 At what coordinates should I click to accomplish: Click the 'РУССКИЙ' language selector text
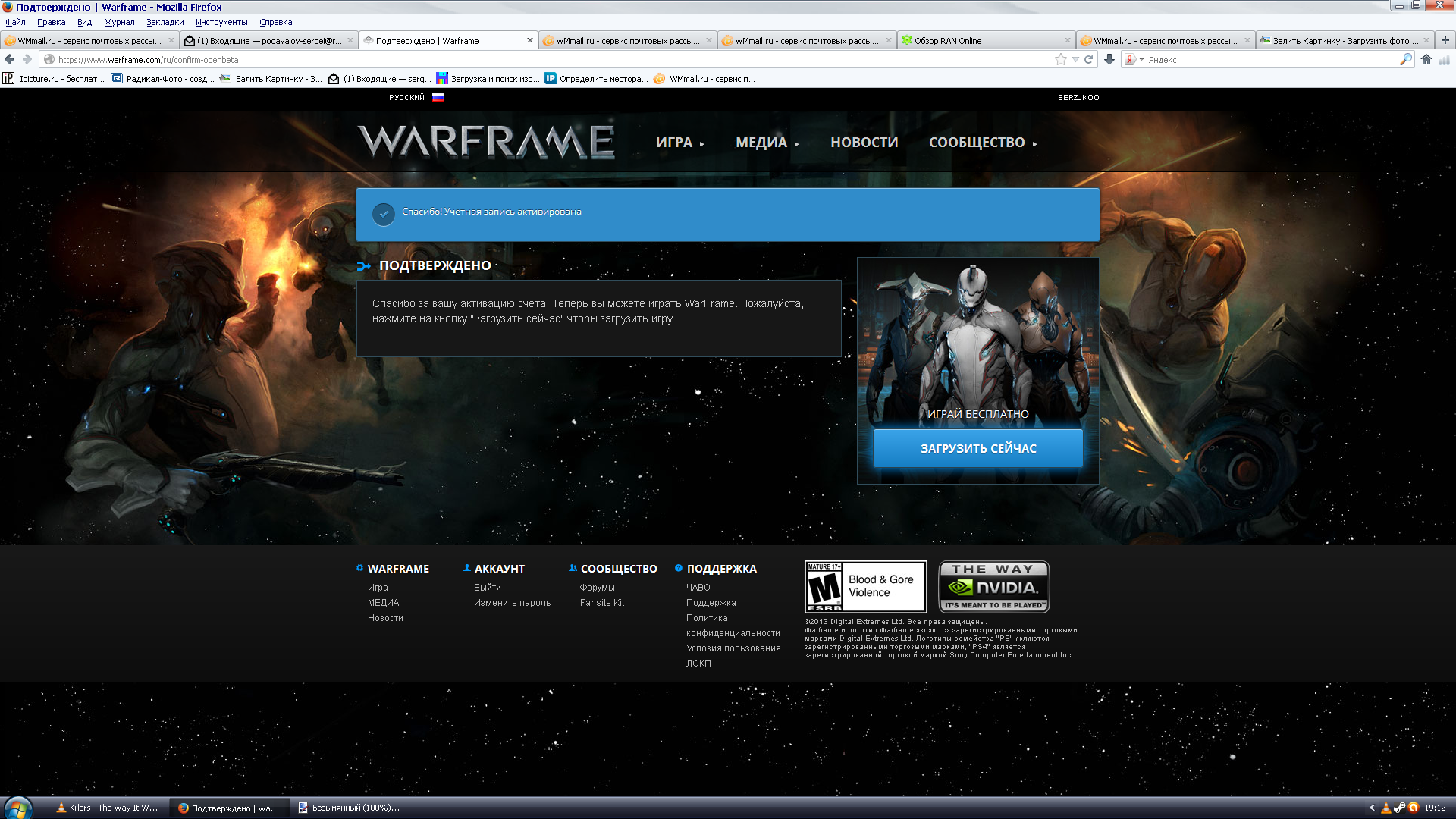pyautogui.click(x=406, y=97)
